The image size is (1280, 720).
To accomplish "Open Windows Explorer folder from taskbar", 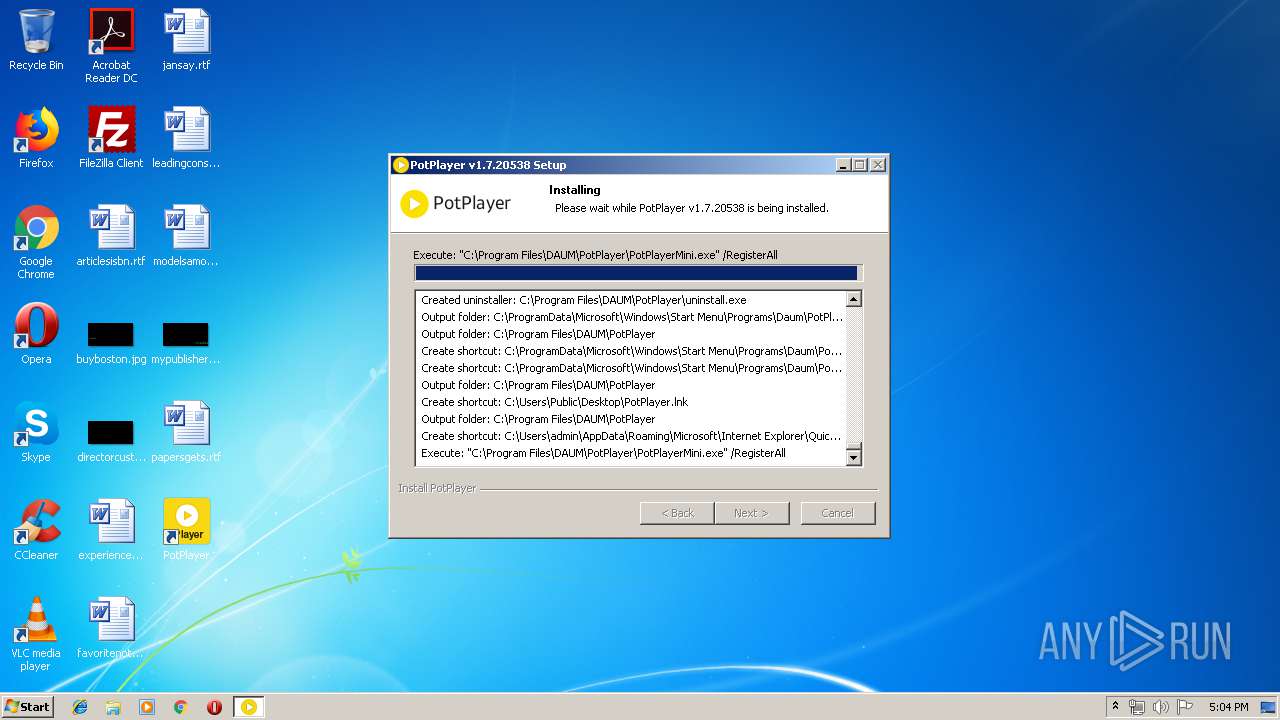I will point(113,707).
